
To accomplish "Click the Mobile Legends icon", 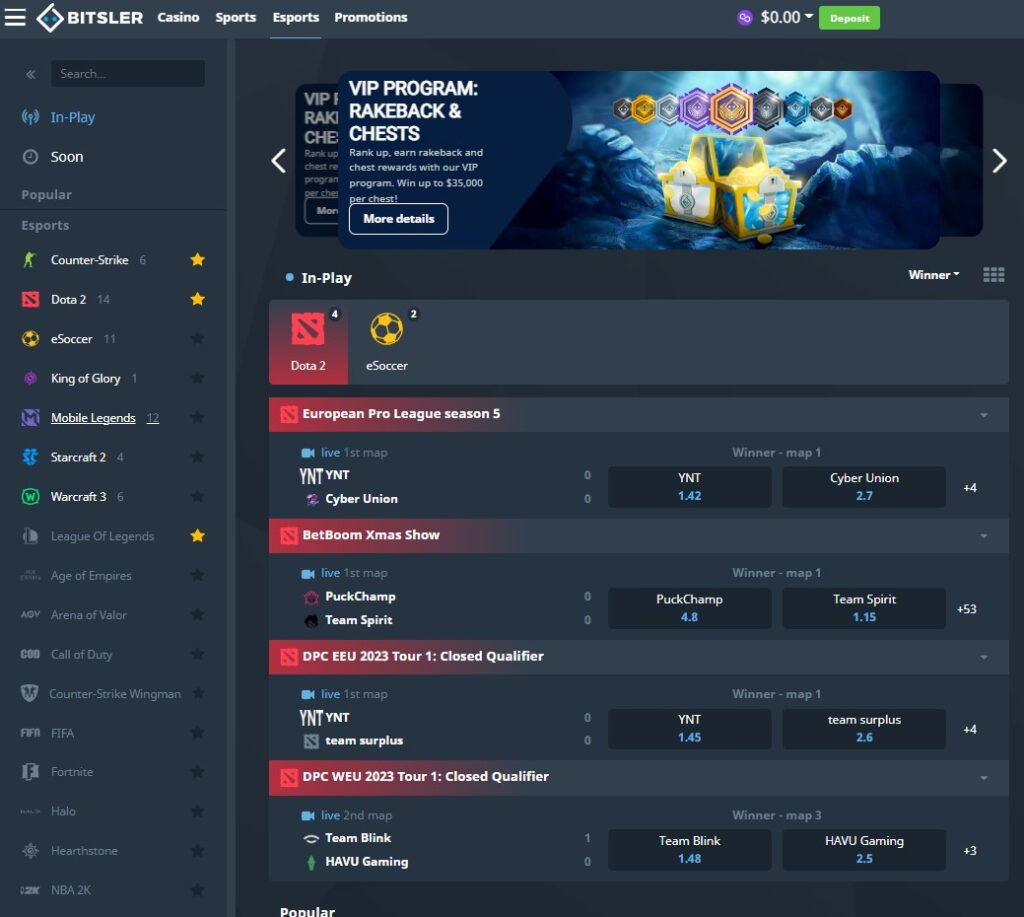I will click(30, 417).
